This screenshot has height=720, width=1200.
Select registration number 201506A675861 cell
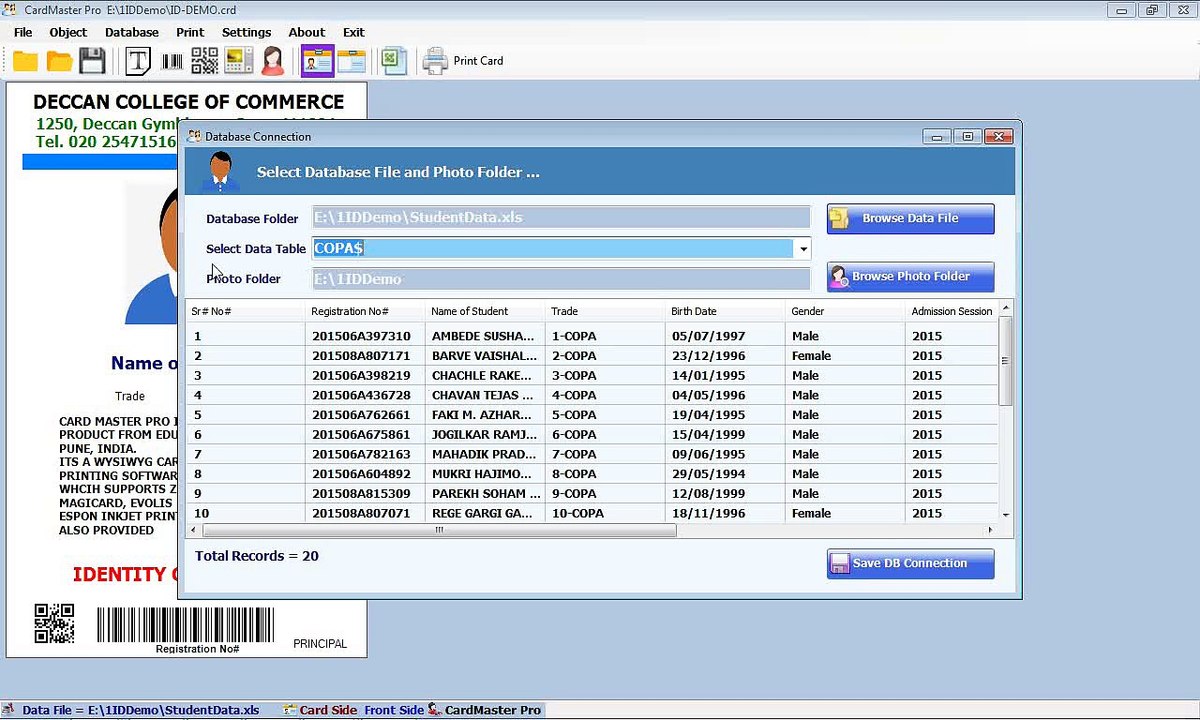tap(365, 435)
